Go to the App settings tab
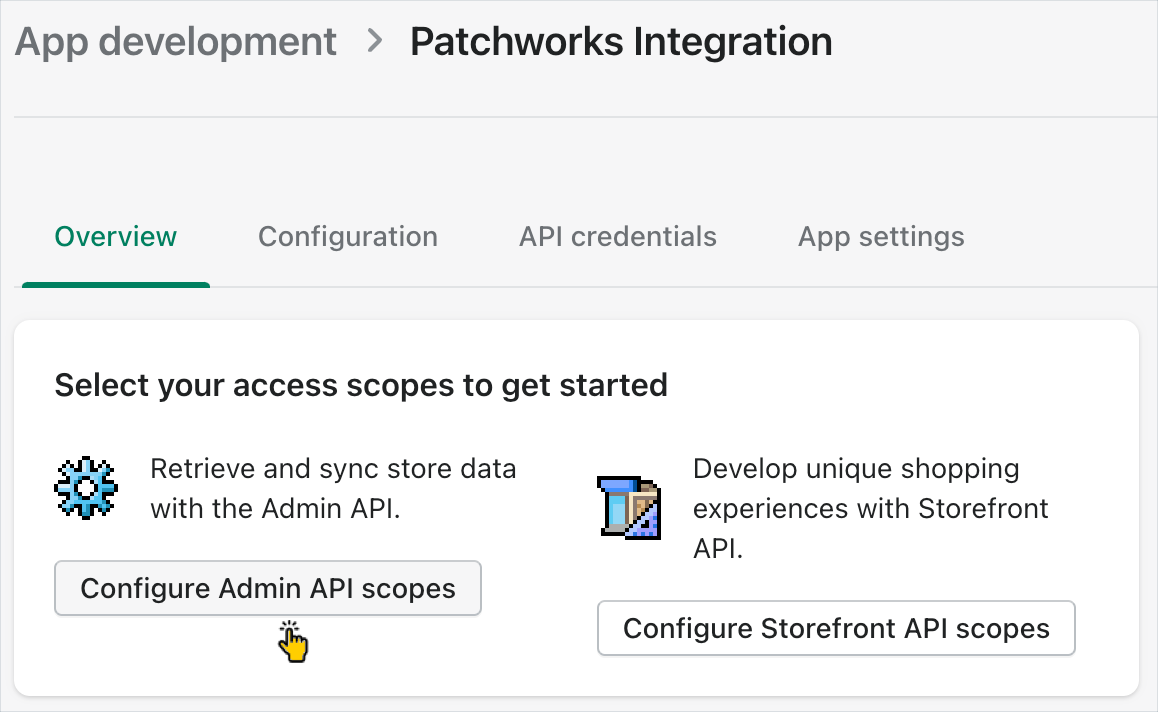 click(880, 237)
